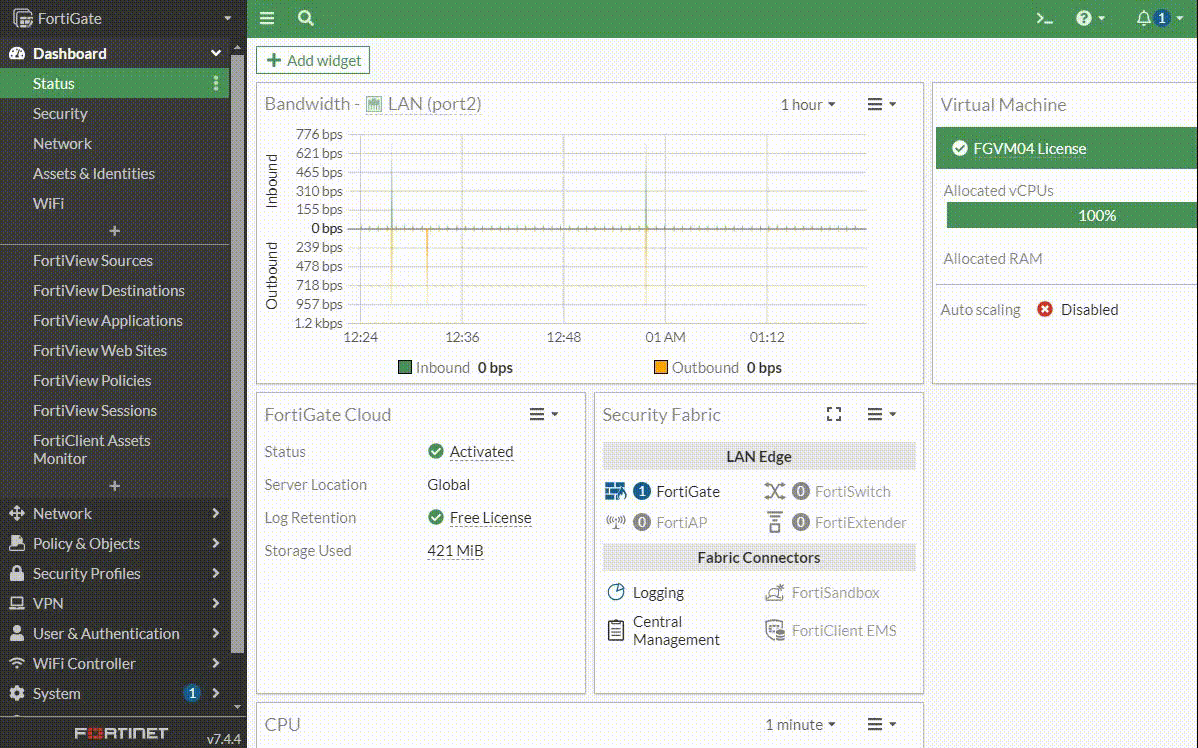The image size is (1198, 748).
Task: Add a dashboard with plus below WiFi
Action: (x=115, y=231)
